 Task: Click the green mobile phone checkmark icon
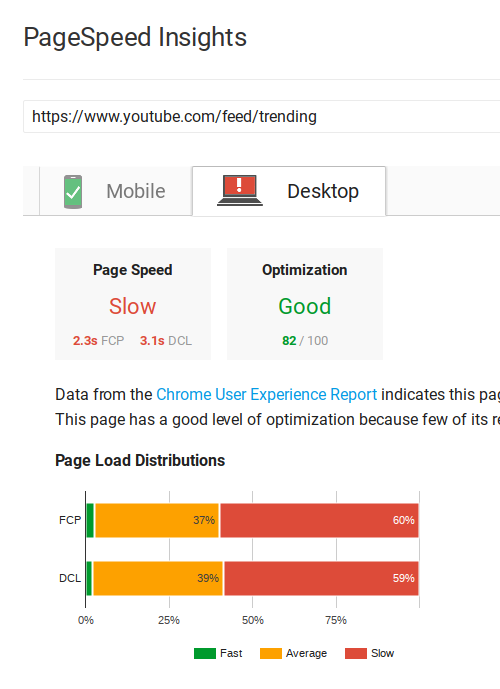point(73,192)
